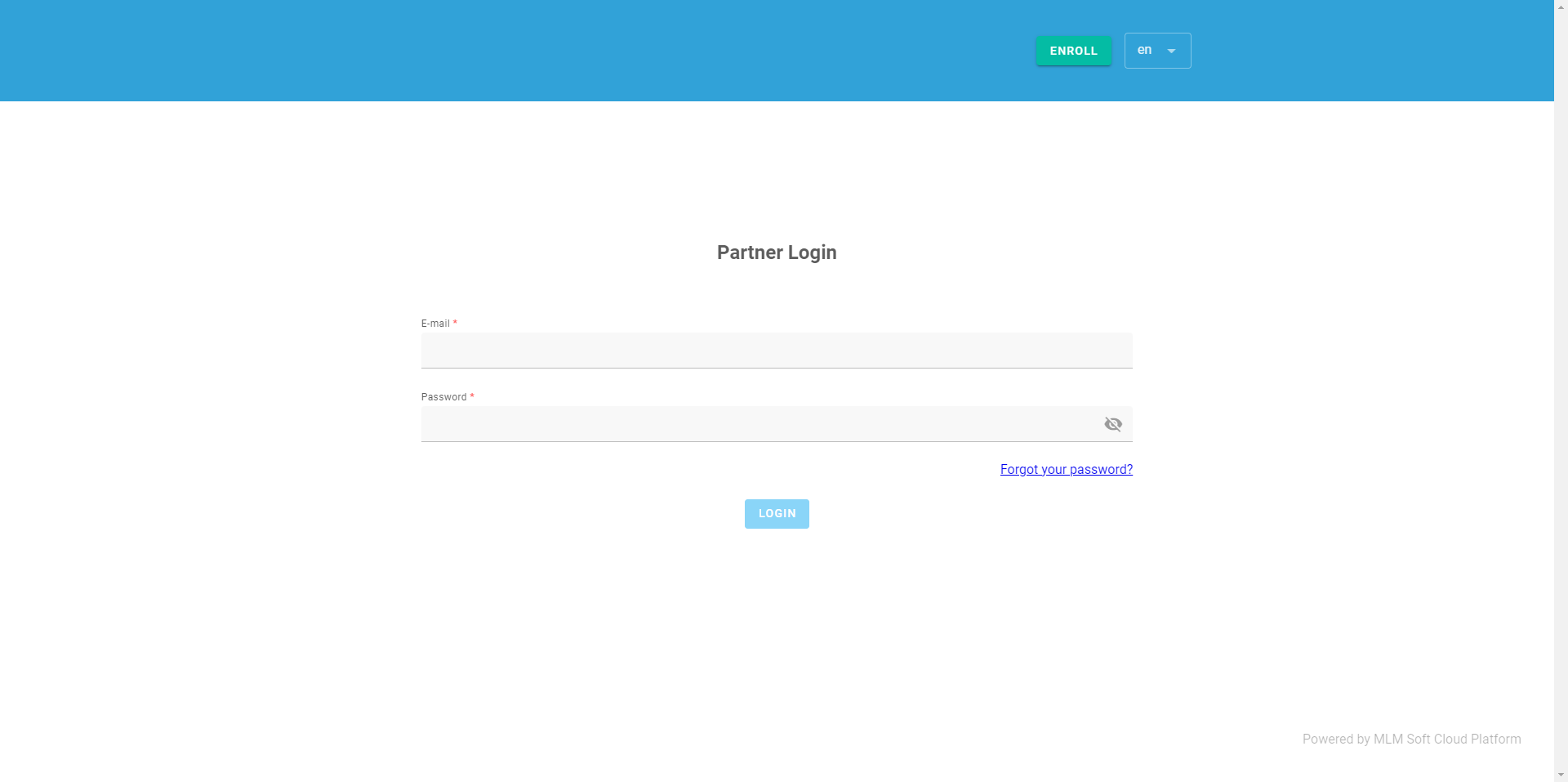1568x782 pixels.
Task: Focus the E-mail input field
Action: point(776,351)
